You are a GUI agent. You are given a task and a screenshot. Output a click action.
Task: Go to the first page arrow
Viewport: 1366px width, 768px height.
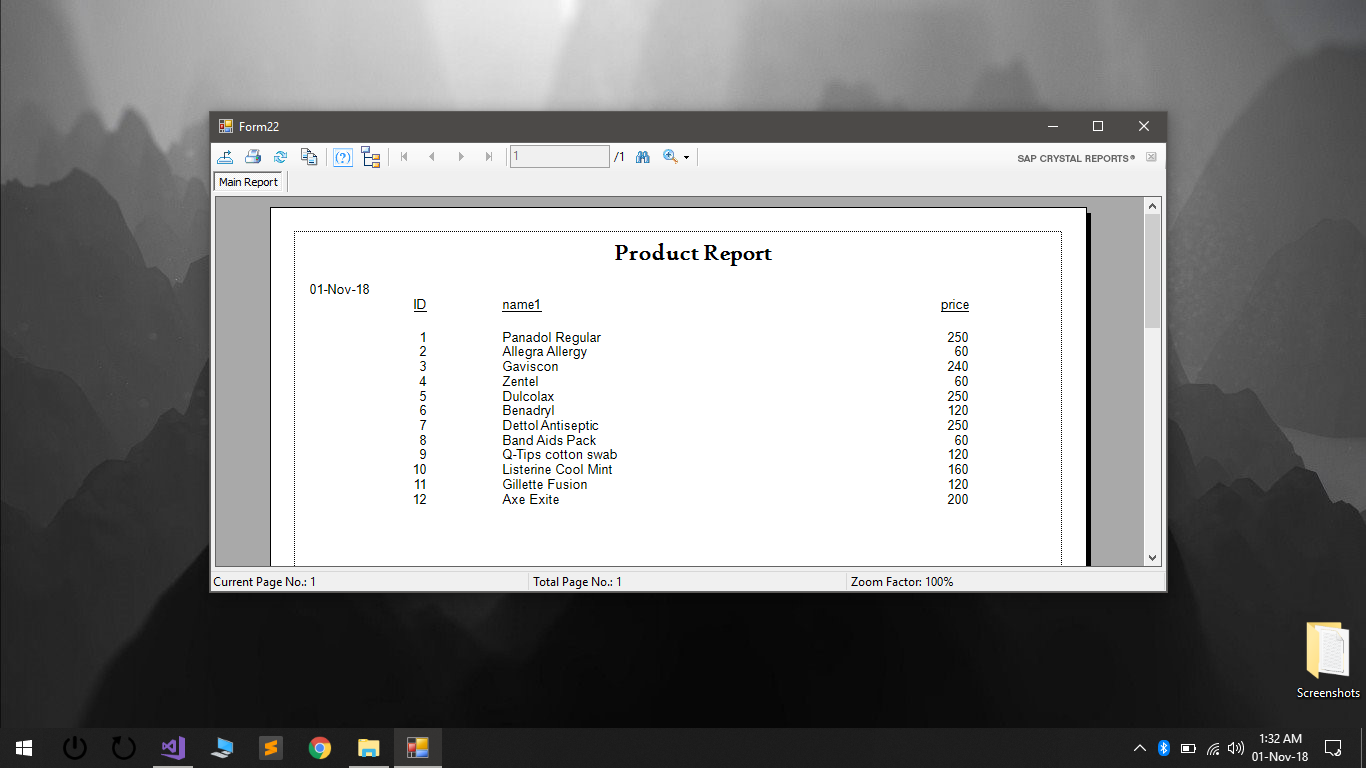click(x=404, y=157)
